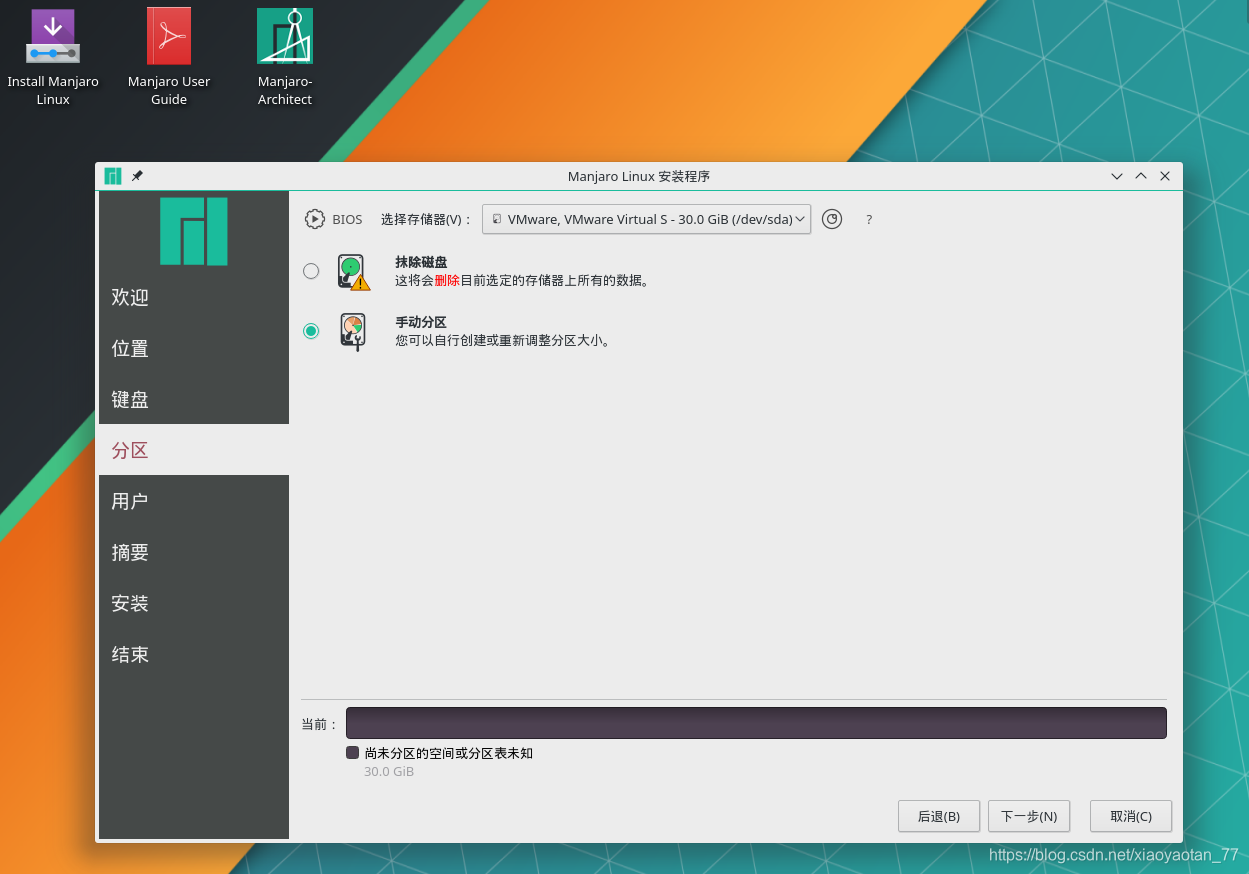Click the BIOS boot mode icon
The height and width of the screenshot is (874, 1249).
click(315, 219)
